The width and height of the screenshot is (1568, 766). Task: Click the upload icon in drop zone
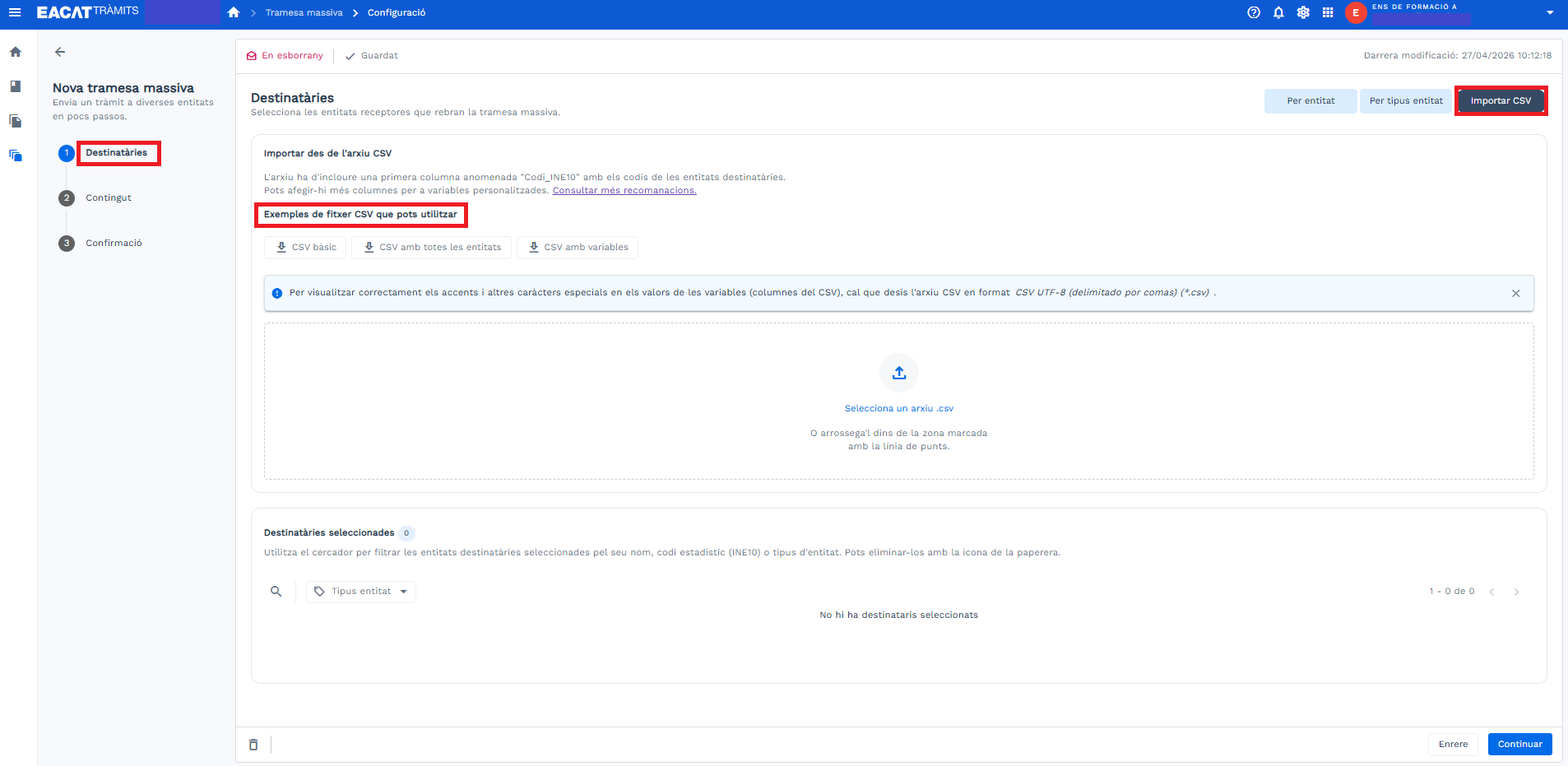point(898,374)
